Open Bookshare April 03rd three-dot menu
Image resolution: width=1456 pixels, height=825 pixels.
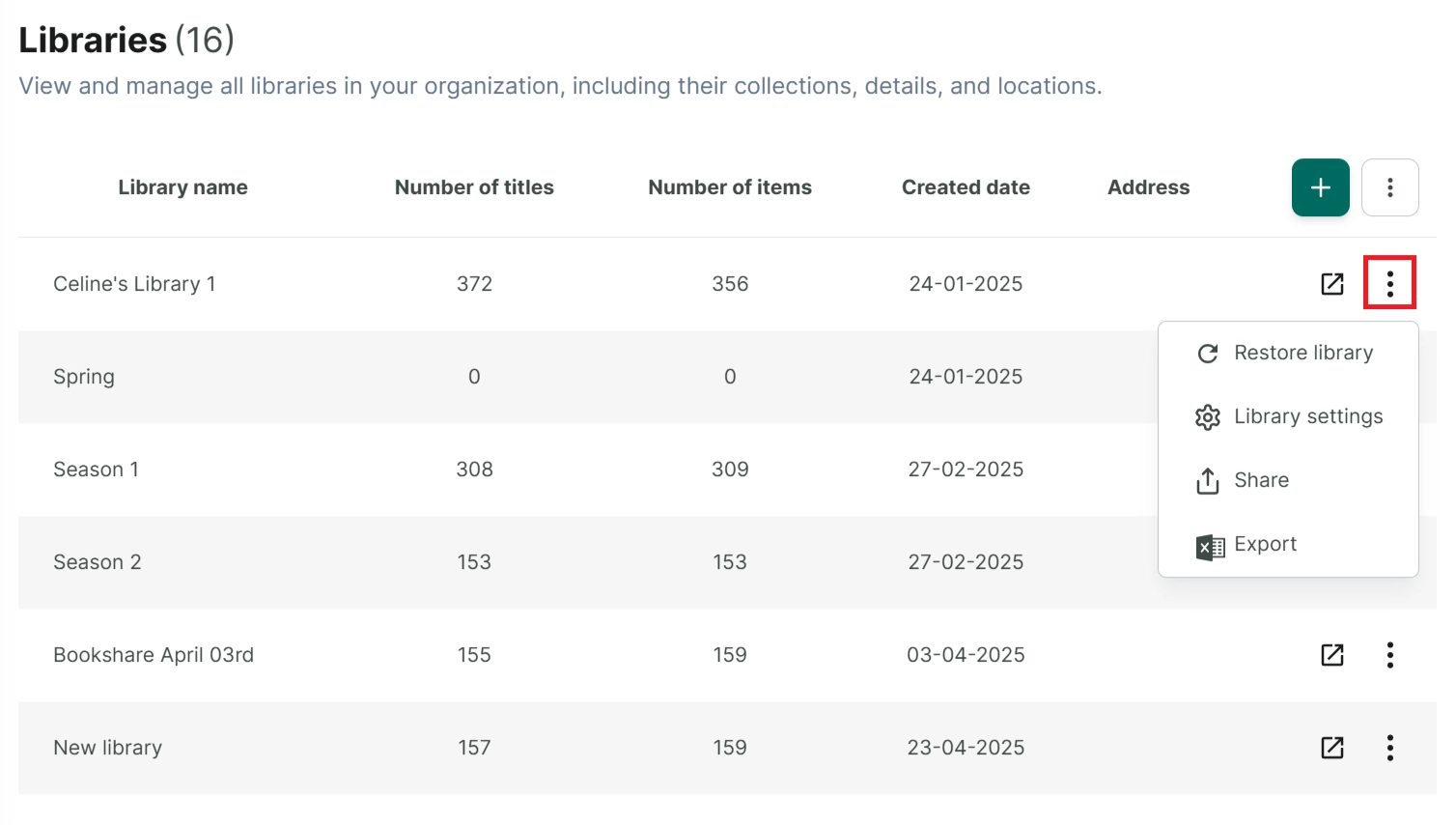(x=1389, y=655)
